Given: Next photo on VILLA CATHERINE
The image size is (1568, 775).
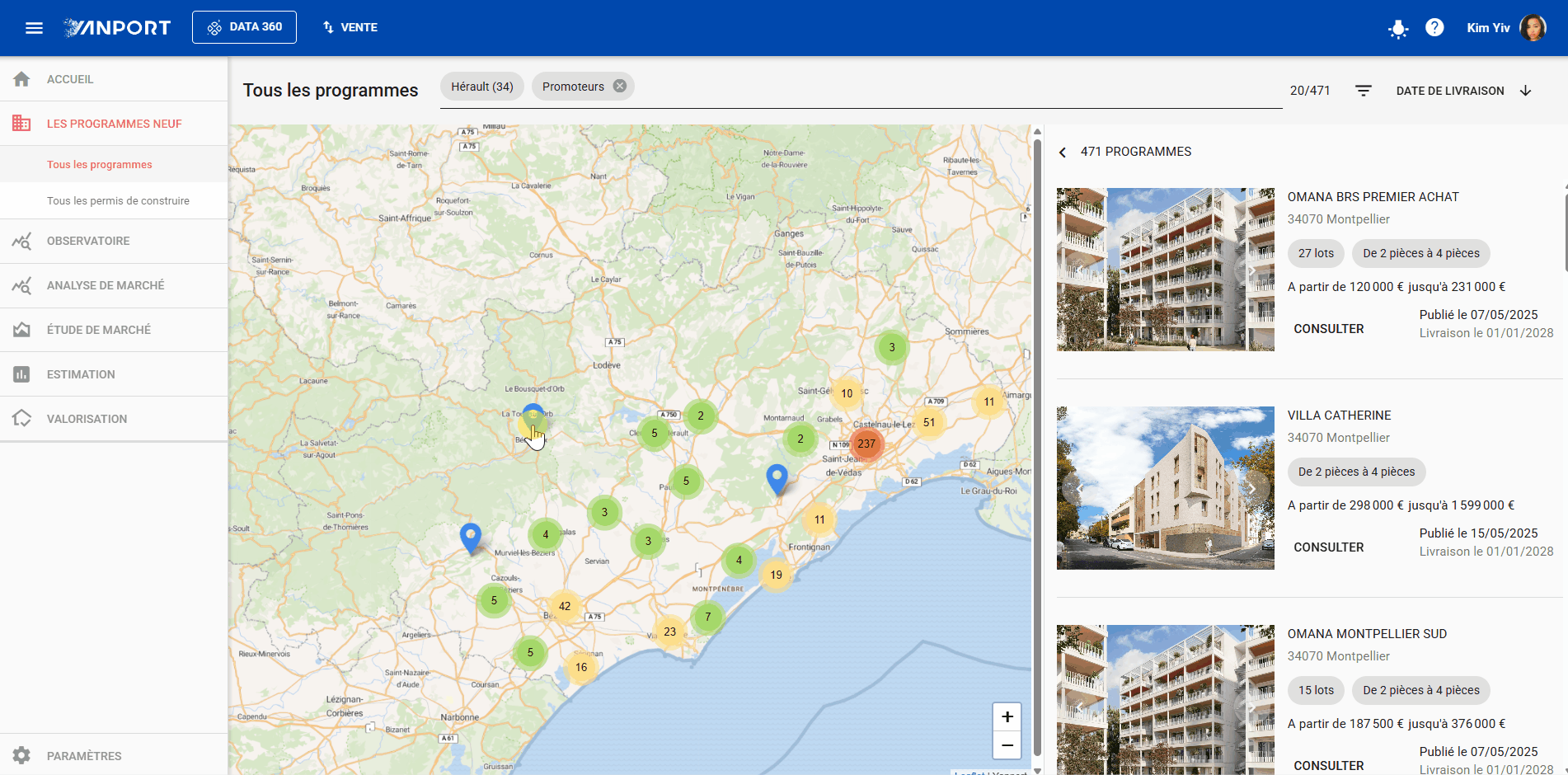Looking at the screenshot, I should click(1252, 488).
